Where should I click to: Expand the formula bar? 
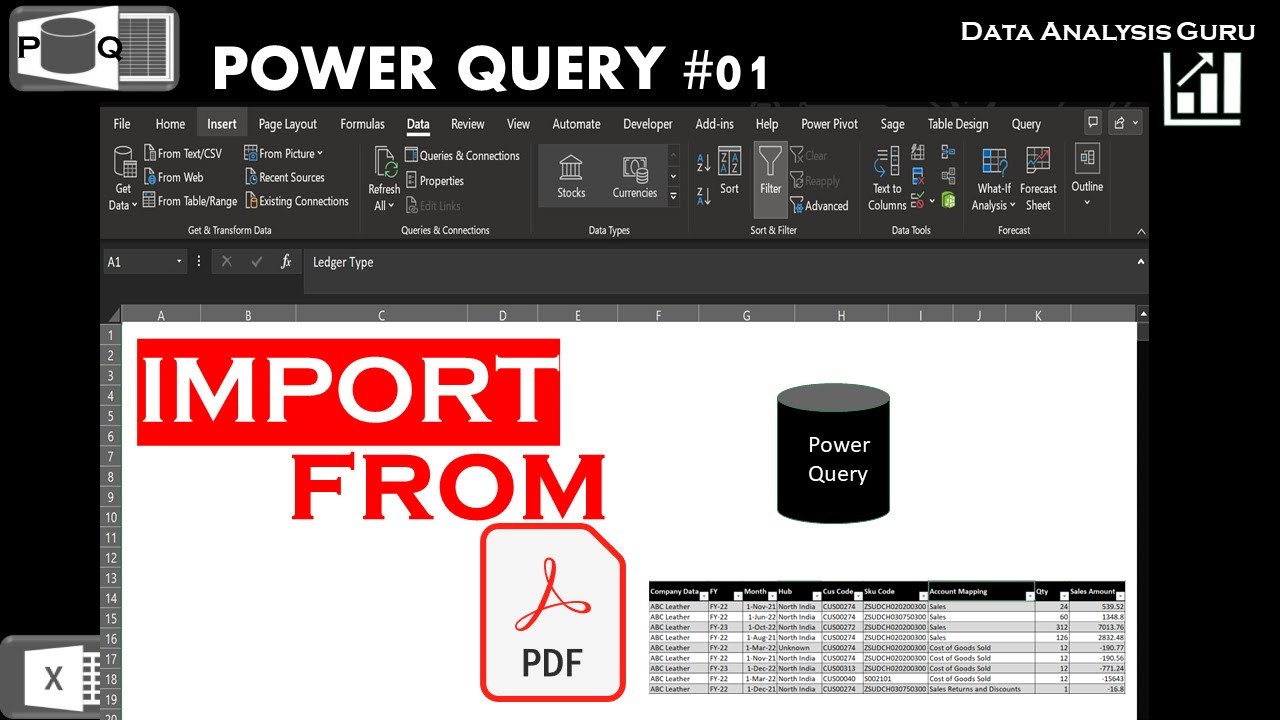pos(1141,261)
